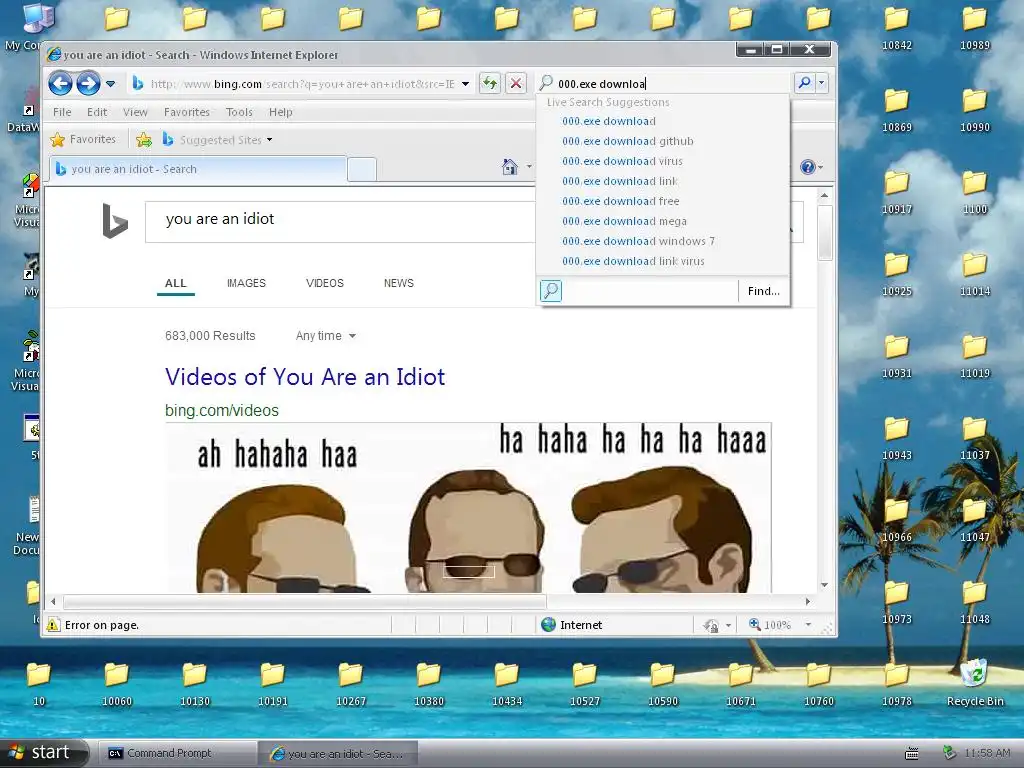This screenshot has height=768, width=1024.
Task: Click the 'ah hahaha haa' video thumbnail
Action: tap(468, 508)
